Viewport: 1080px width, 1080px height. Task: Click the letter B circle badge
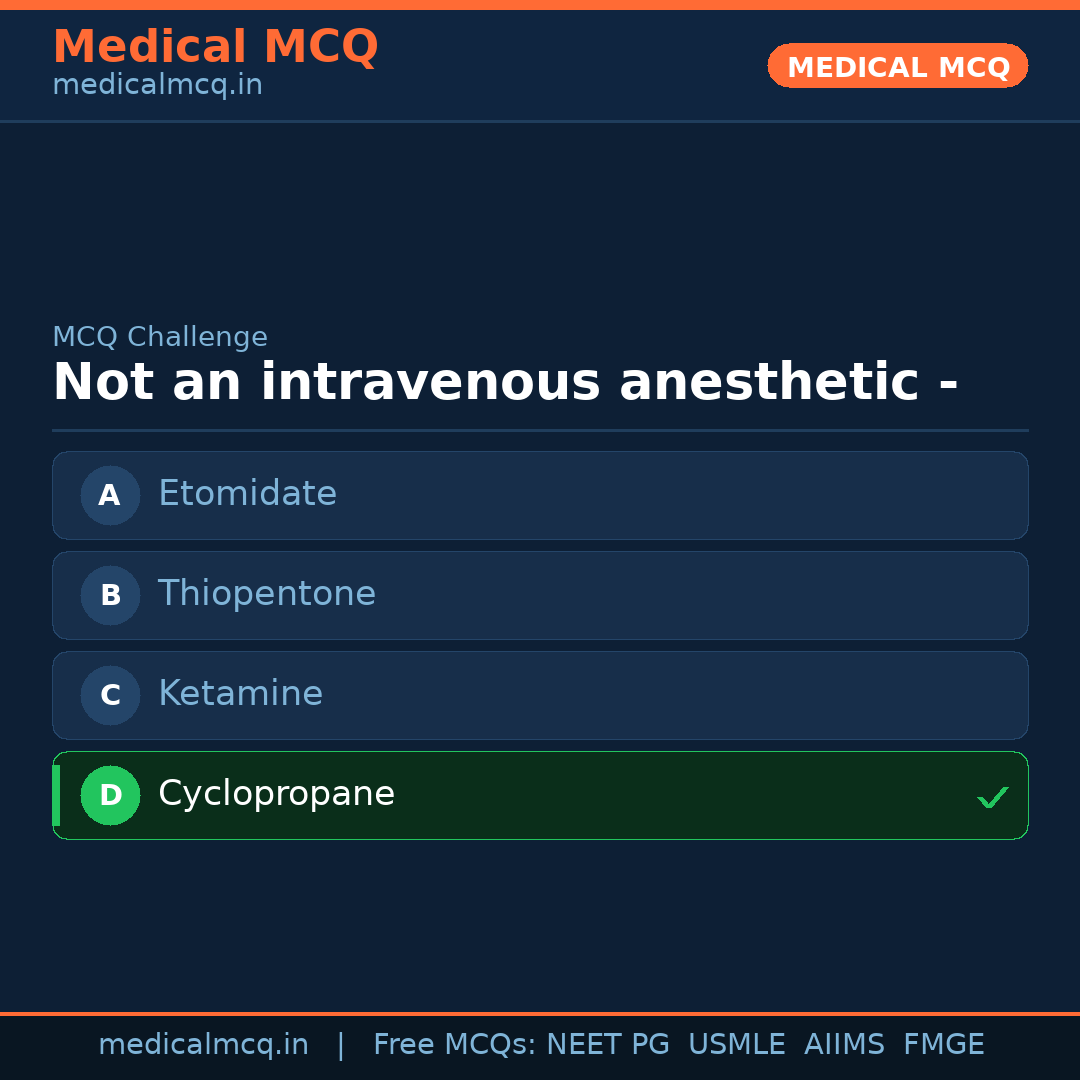110,595
